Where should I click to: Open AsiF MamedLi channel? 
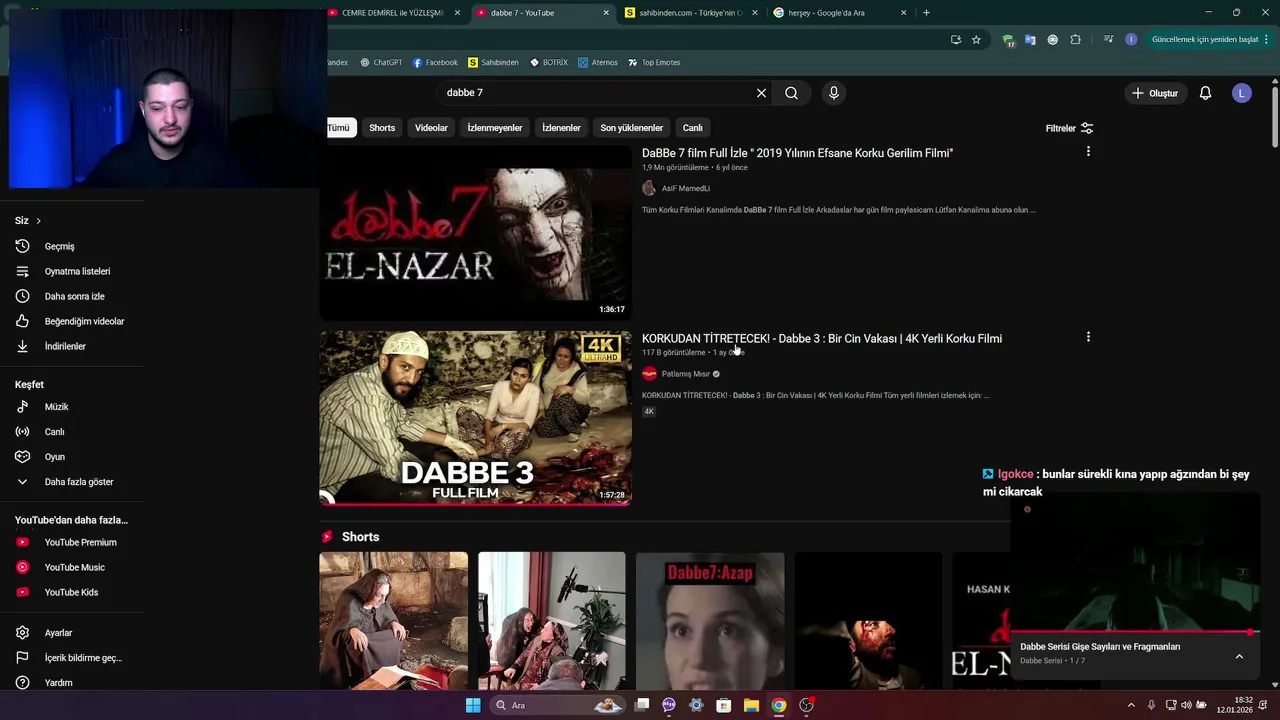[686, 188]
